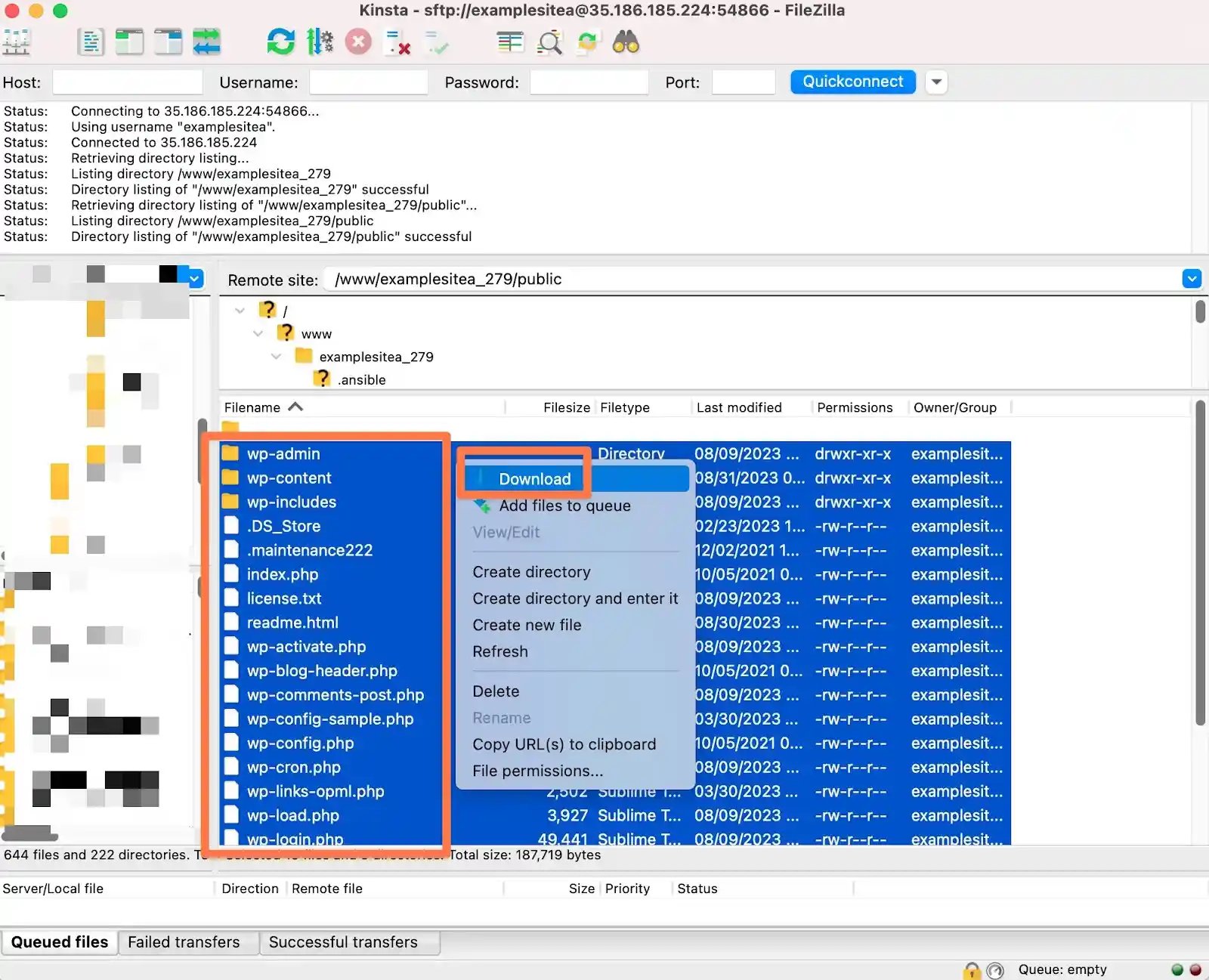1209x980 pixels.
Task: Select the license.txt file row
Action: (614, 598)
